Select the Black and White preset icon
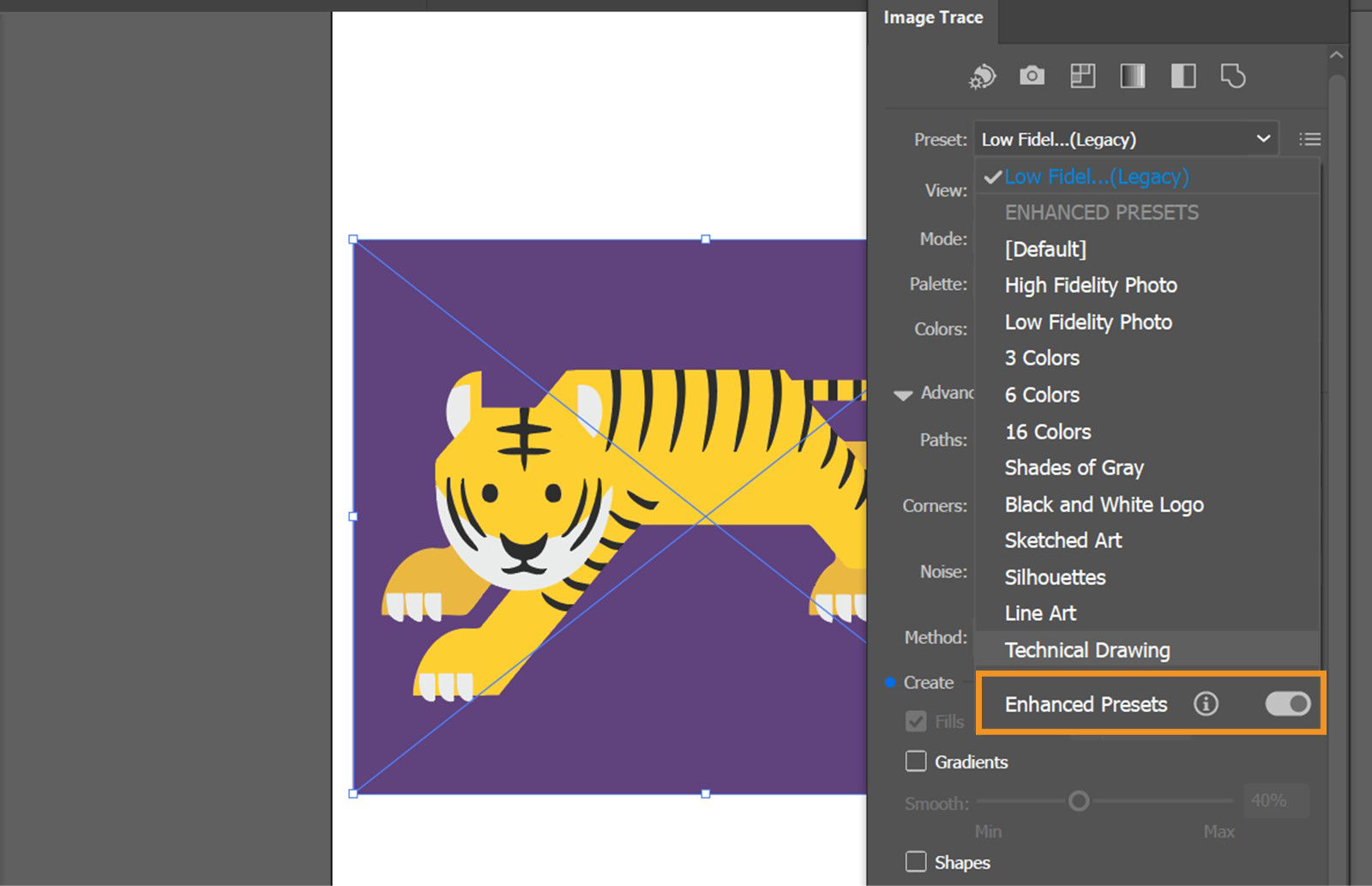Image resolution: width=1372 pixels, height=886 pixels. (1182, 76)
